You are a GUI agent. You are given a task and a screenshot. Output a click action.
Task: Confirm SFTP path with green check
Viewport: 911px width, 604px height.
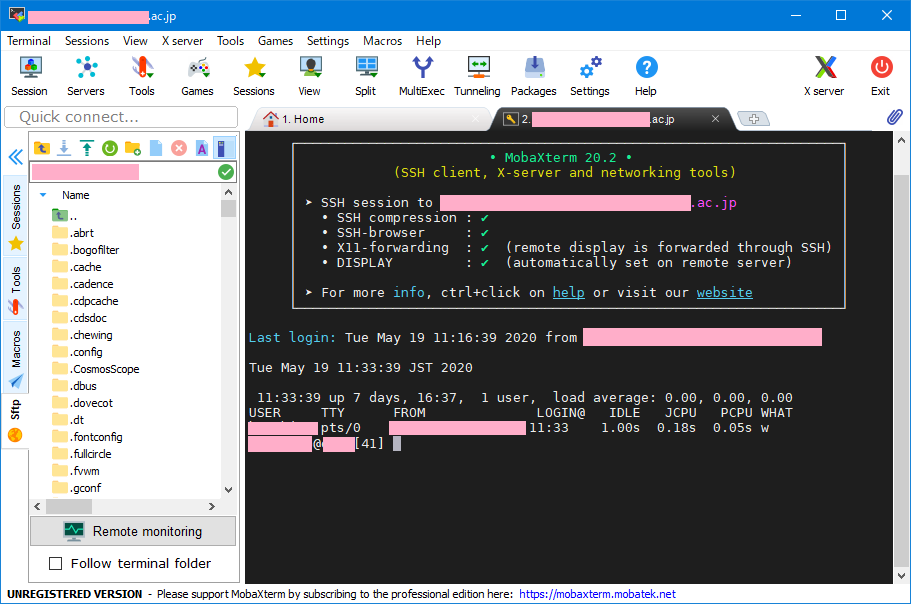[x=226, y=172]
